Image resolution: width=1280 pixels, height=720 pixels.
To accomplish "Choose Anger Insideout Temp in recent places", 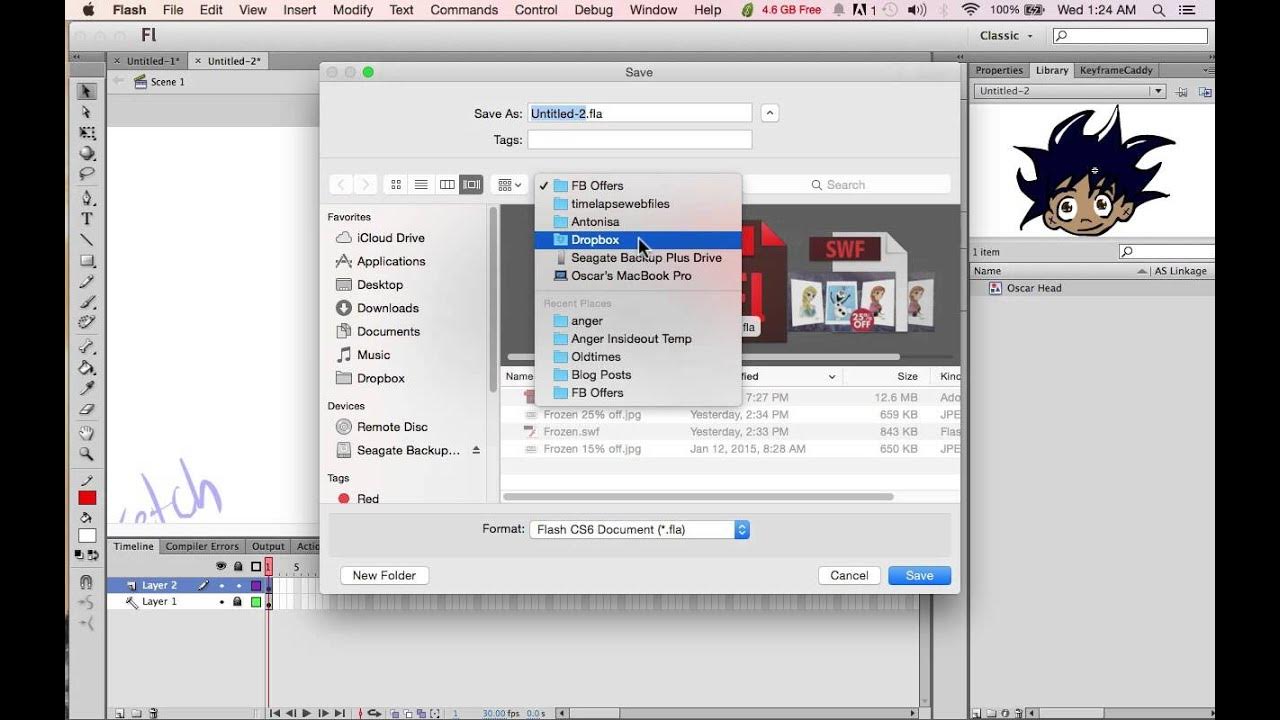I will point(638,339).
